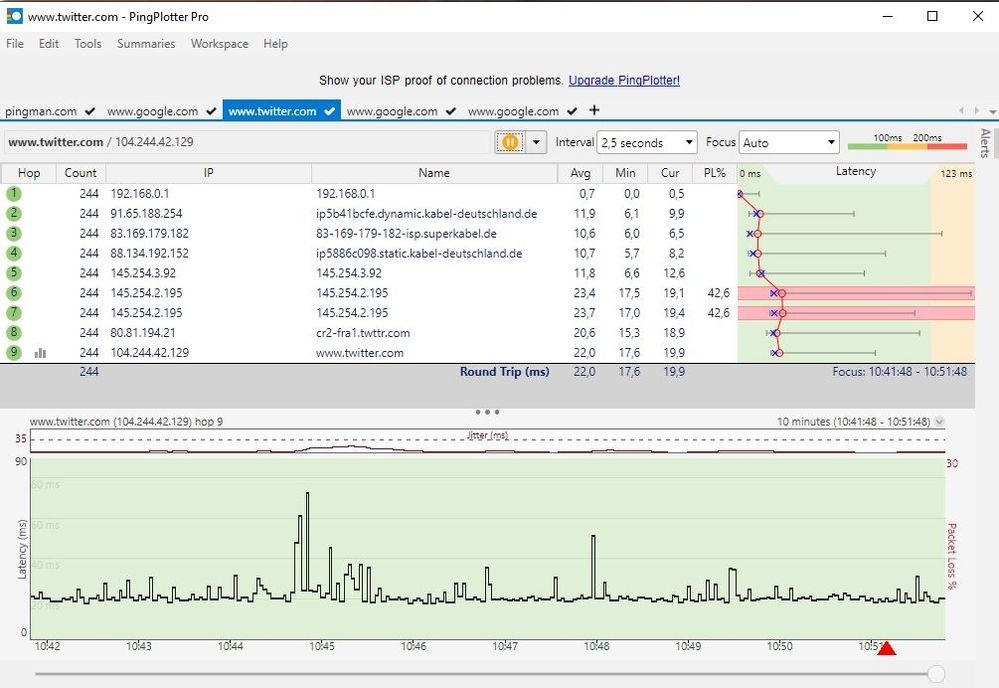This screenshot has height=688, width=999.
Task: Open the Summaries menu
Action: pos(146,43)
